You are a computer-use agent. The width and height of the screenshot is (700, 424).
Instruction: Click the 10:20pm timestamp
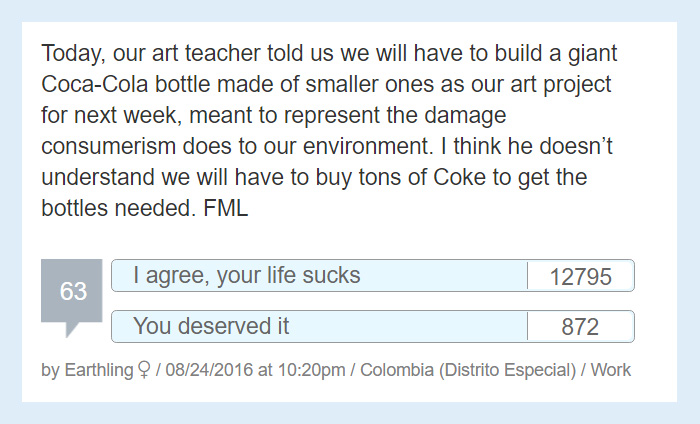tap(312, 370)
